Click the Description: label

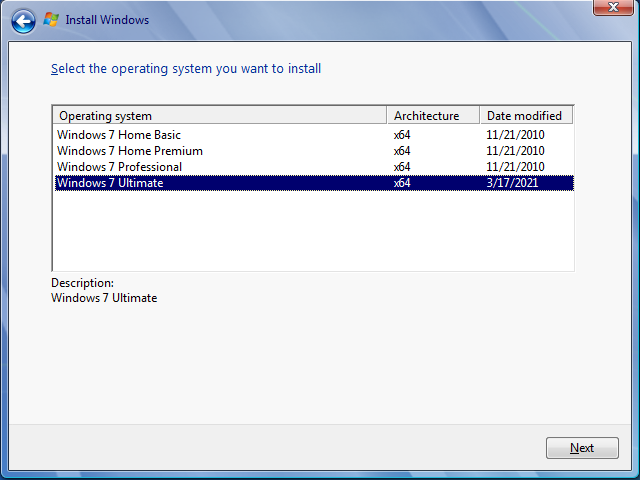click(82, 283)
